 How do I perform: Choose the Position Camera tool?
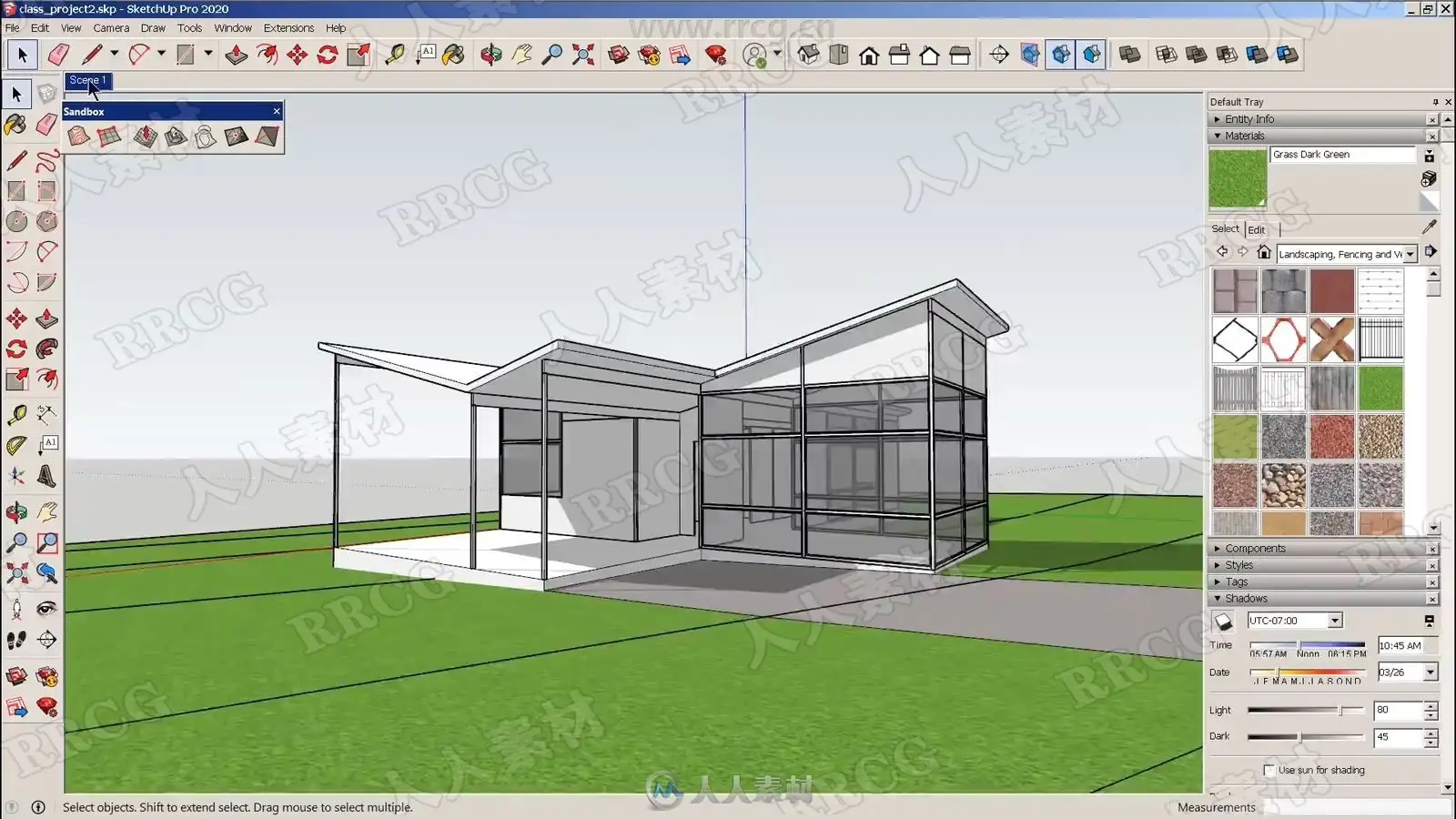tap(16, 609)
